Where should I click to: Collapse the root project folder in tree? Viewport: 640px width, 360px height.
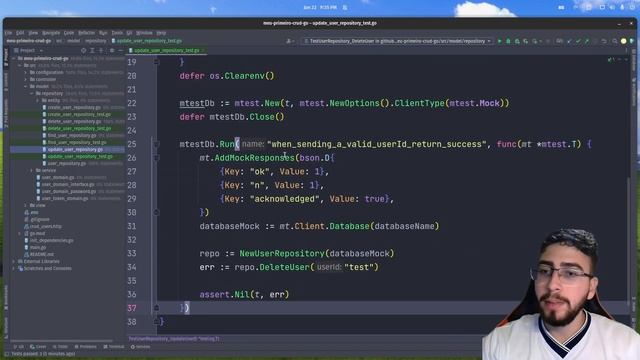click(x=14, y=58)
